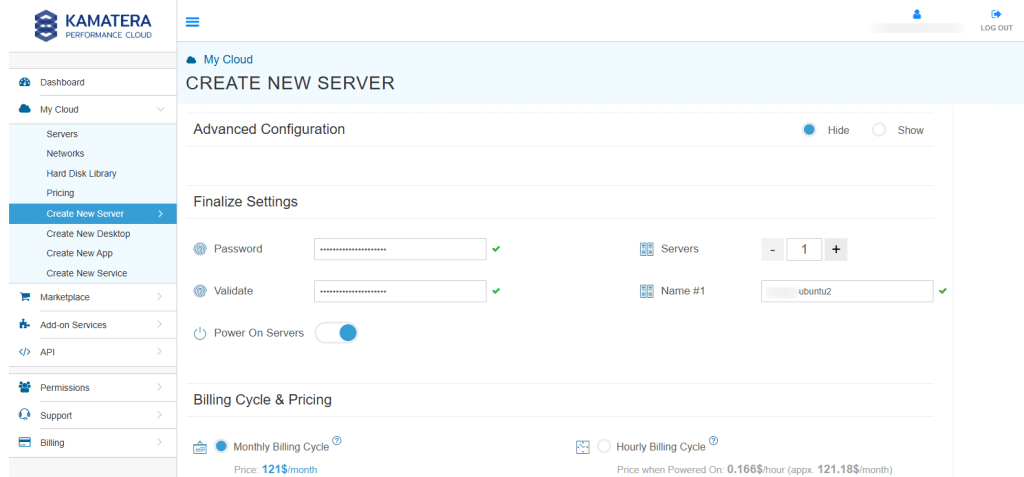Go to Dashboard
The width and height of the screenshot is (1024, 477).
tap(62, 82)
